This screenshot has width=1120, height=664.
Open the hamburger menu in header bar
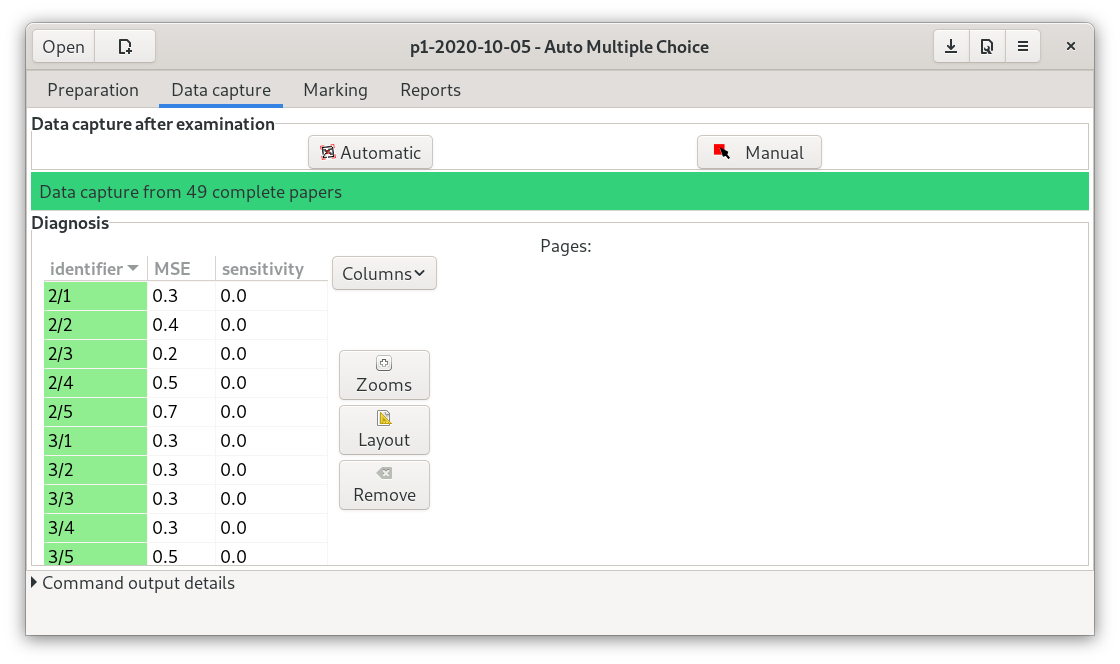click(x=1022, y=47)
